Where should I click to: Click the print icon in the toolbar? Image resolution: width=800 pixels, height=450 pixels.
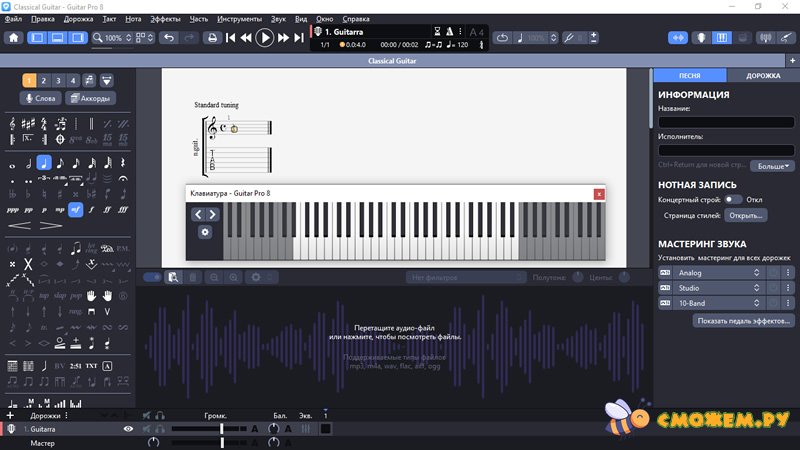coord(212,38)
